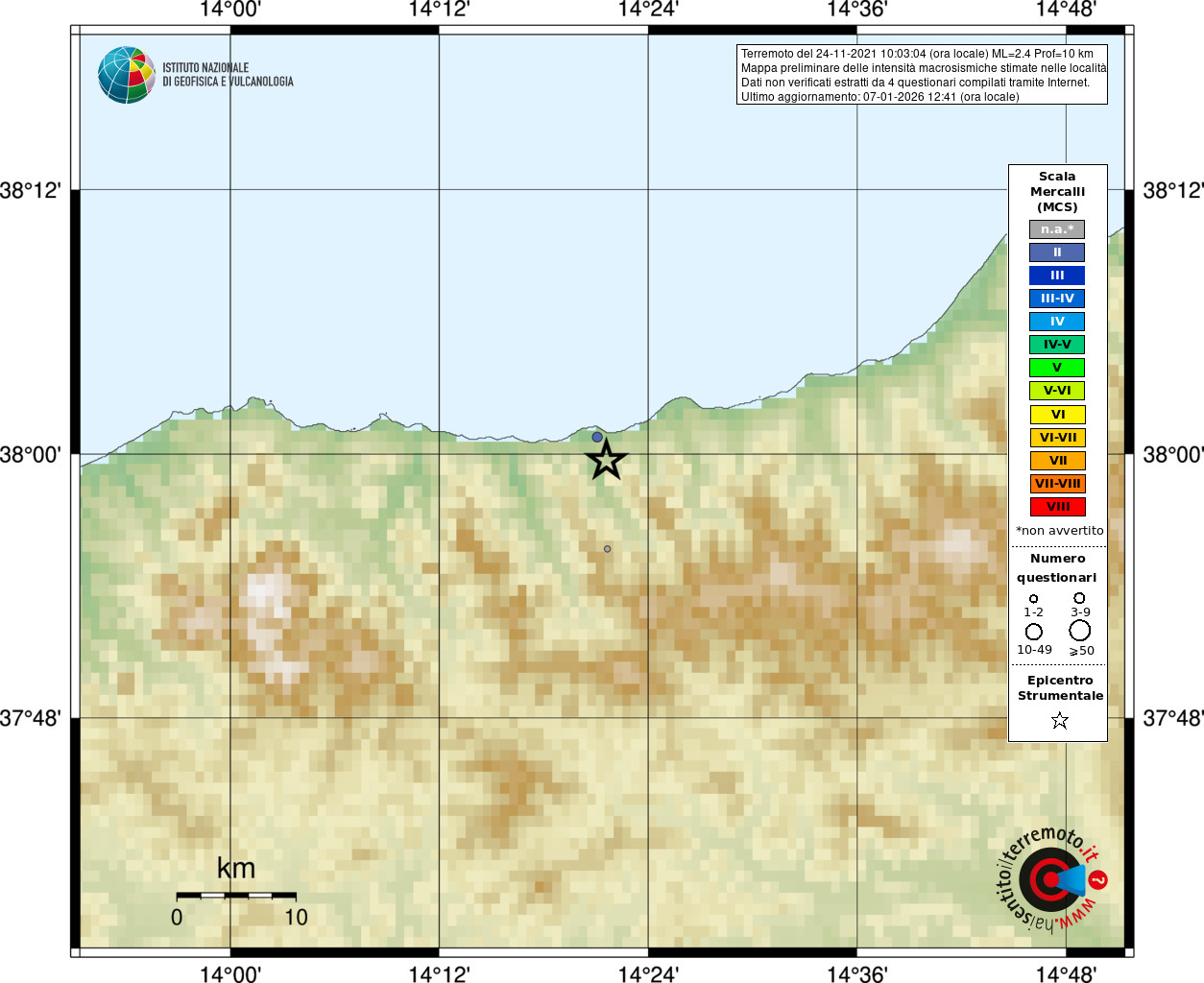
Task: Click the 'Mappa preliminare delle intensità' line
Action: pos(924,68)
